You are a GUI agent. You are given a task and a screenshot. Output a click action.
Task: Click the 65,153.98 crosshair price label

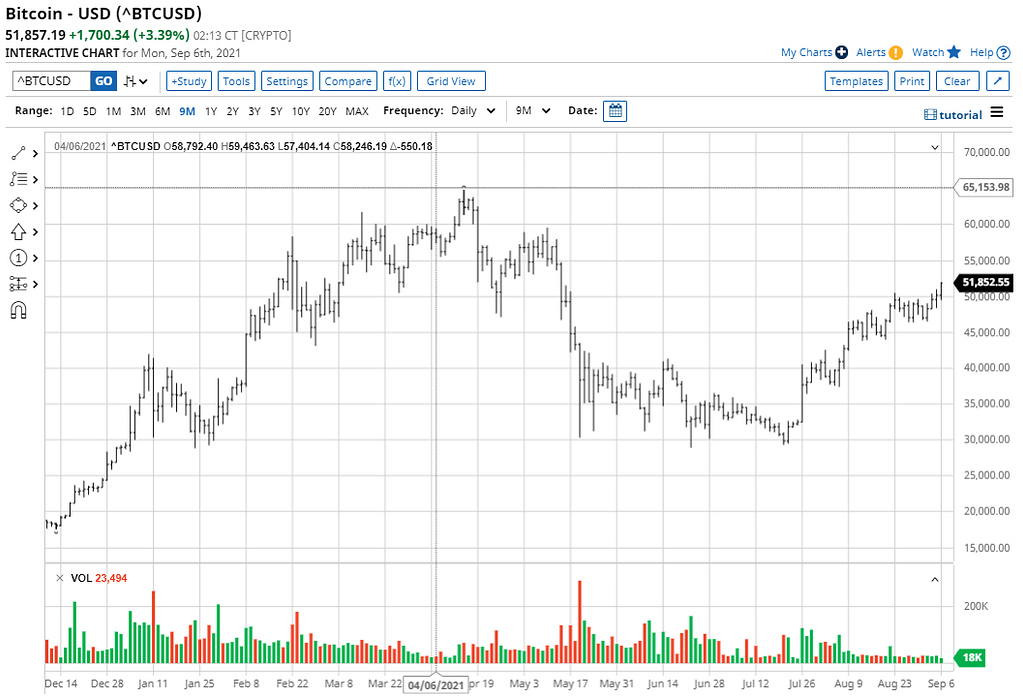(x=985, y=187)
